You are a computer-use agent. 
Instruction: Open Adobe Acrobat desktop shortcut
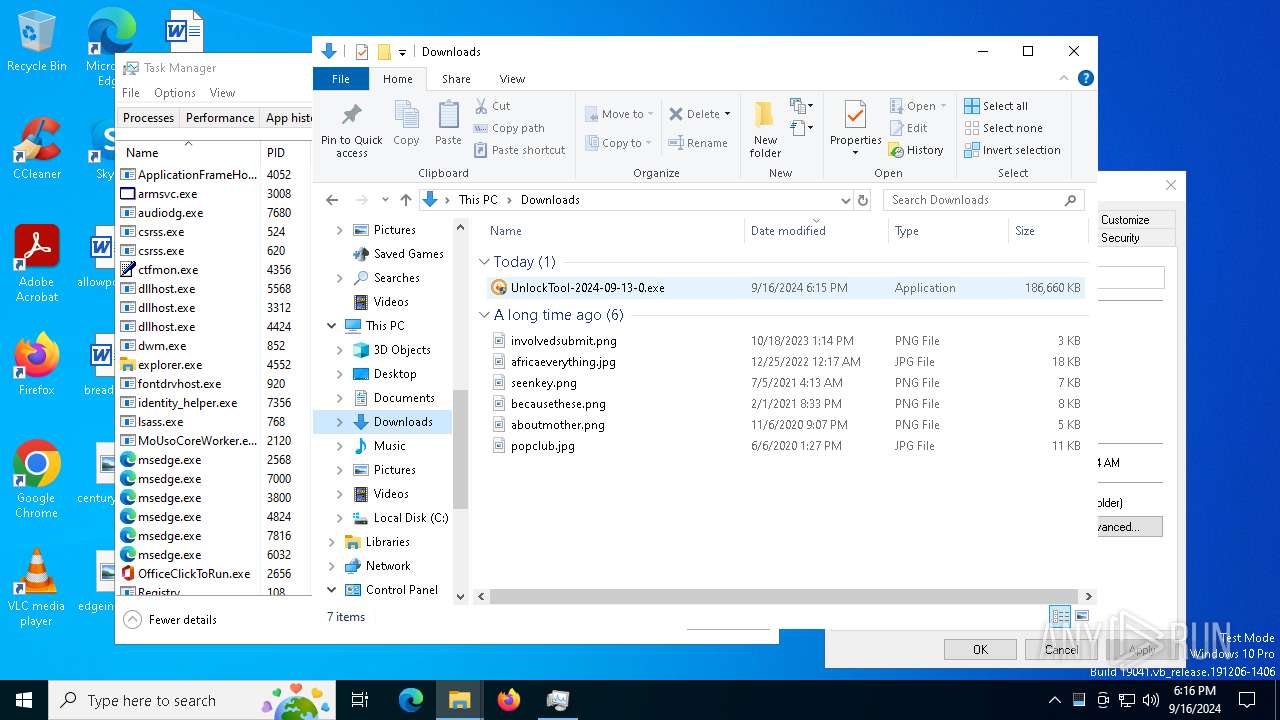tap(36, 263)
